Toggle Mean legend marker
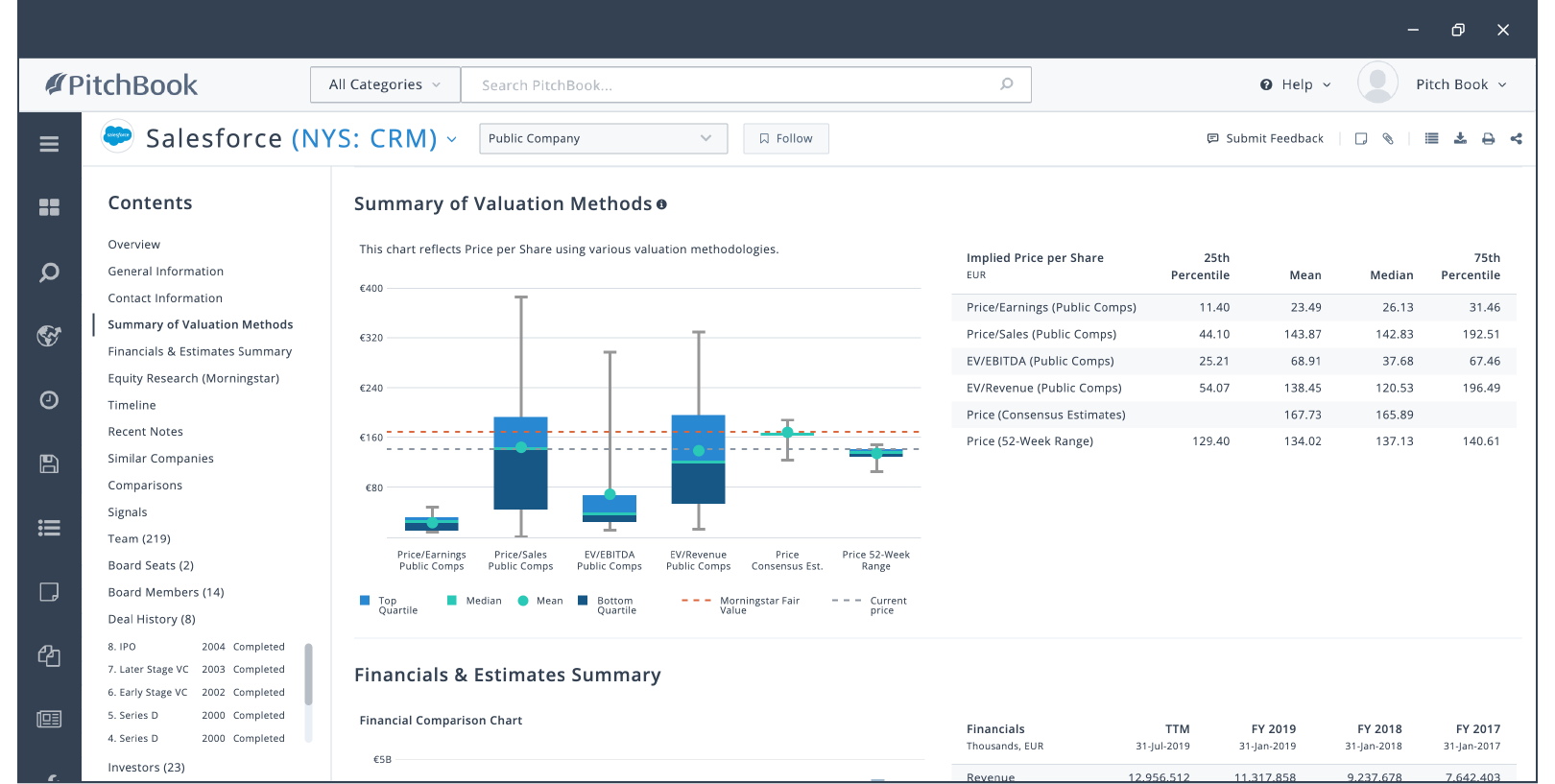Screen dimensions: 1555x784 [x=523, y=601]
